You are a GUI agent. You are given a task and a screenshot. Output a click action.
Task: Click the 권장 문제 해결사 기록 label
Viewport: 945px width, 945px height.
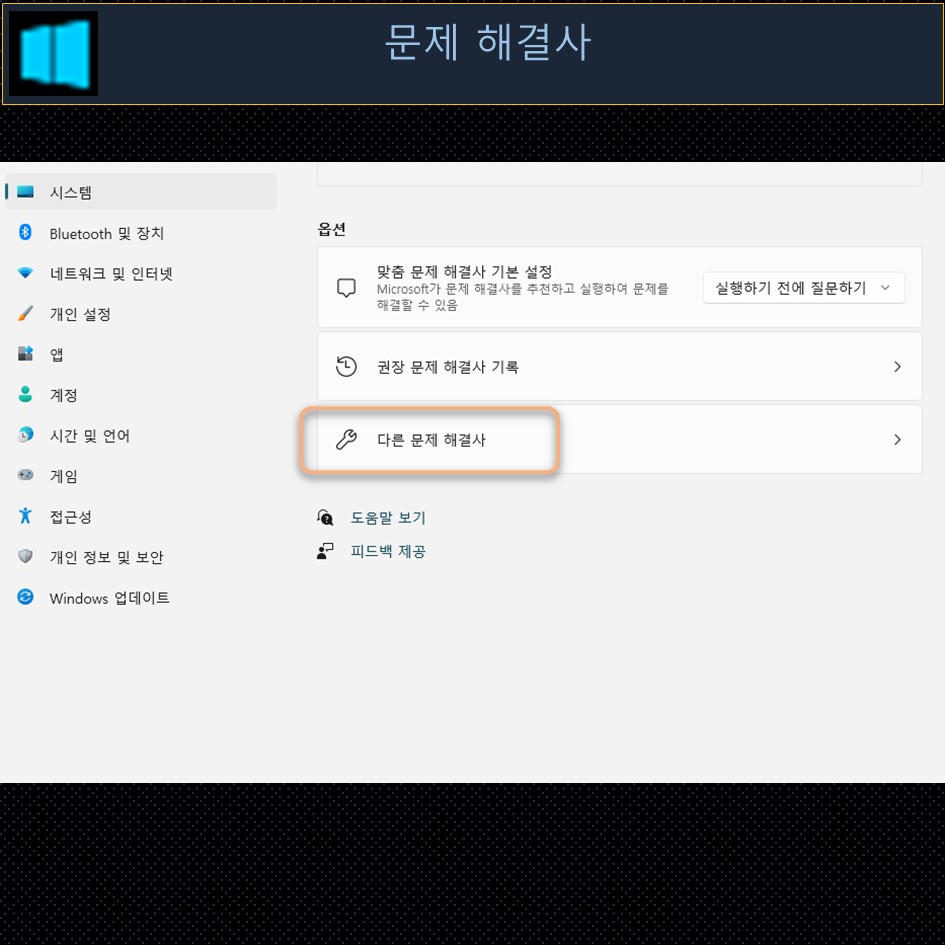tap(448, 366)
